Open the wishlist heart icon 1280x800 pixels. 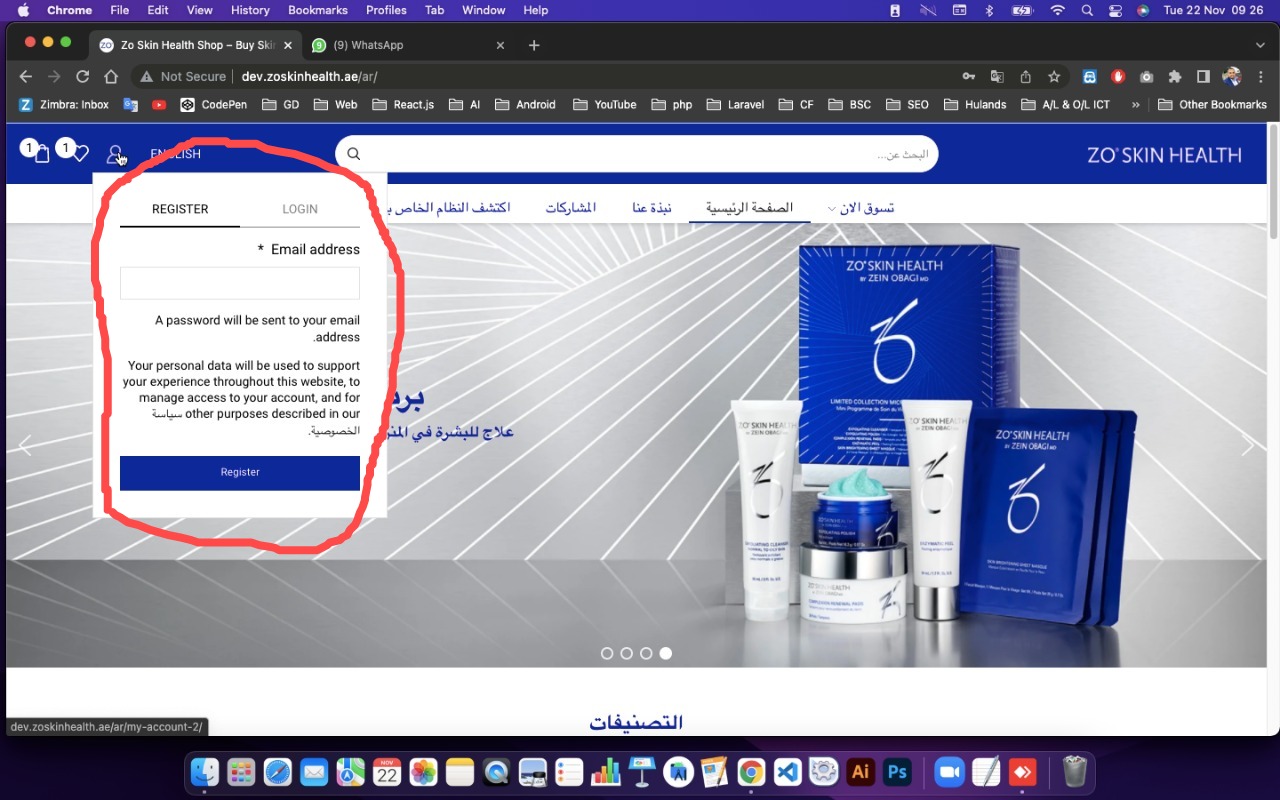coord(81,154)
